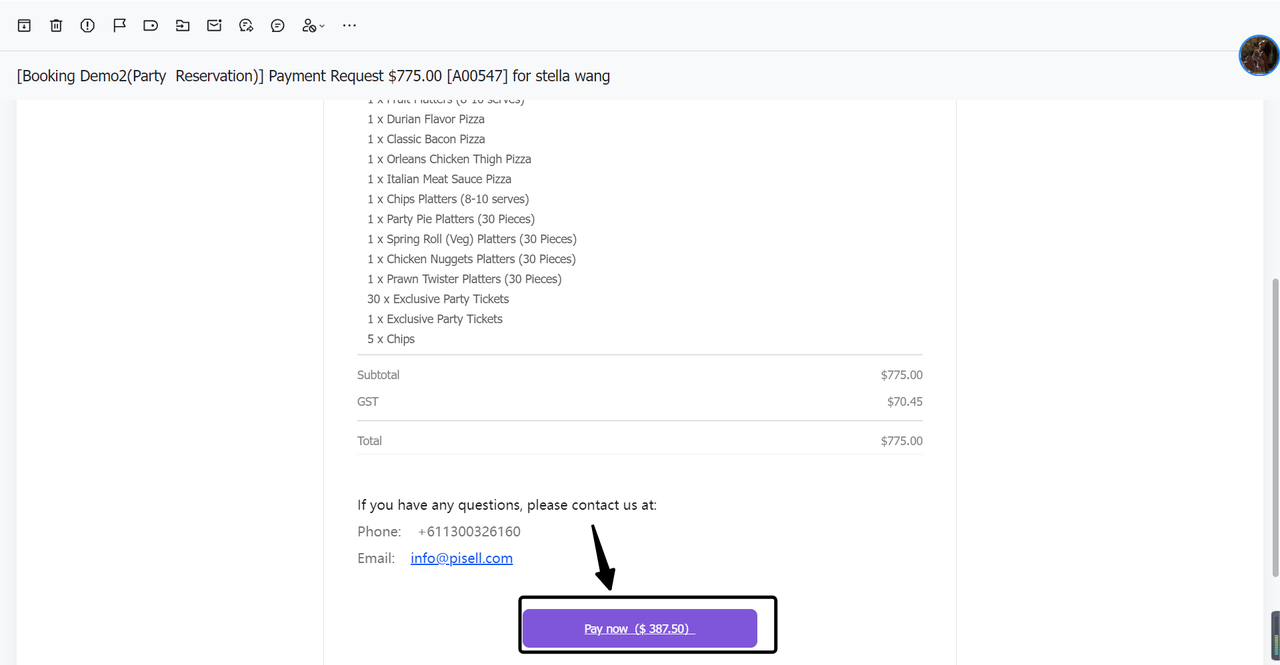Click the speech bubble with arrow icon
1280x665 pixels.
pos(246,25)
